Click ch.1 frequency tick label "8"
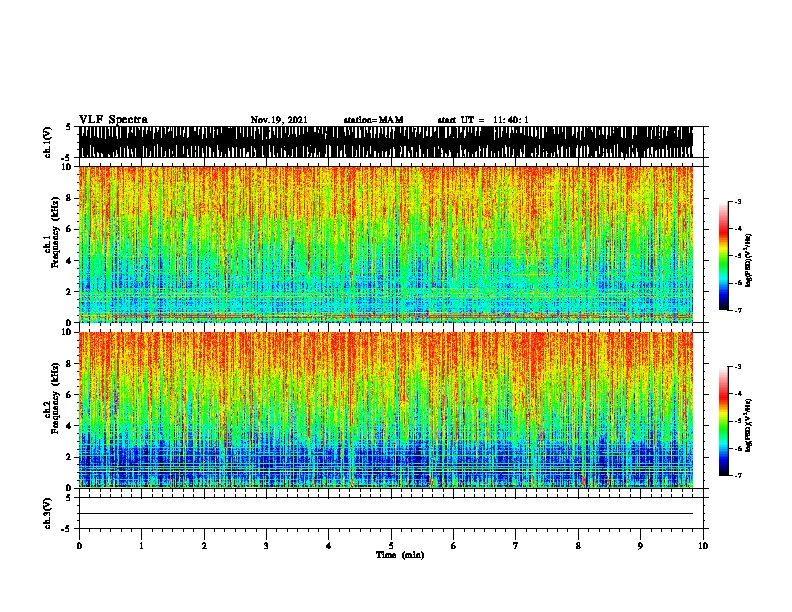Viewport: 792px width, 612px height. tap(69, 198)
